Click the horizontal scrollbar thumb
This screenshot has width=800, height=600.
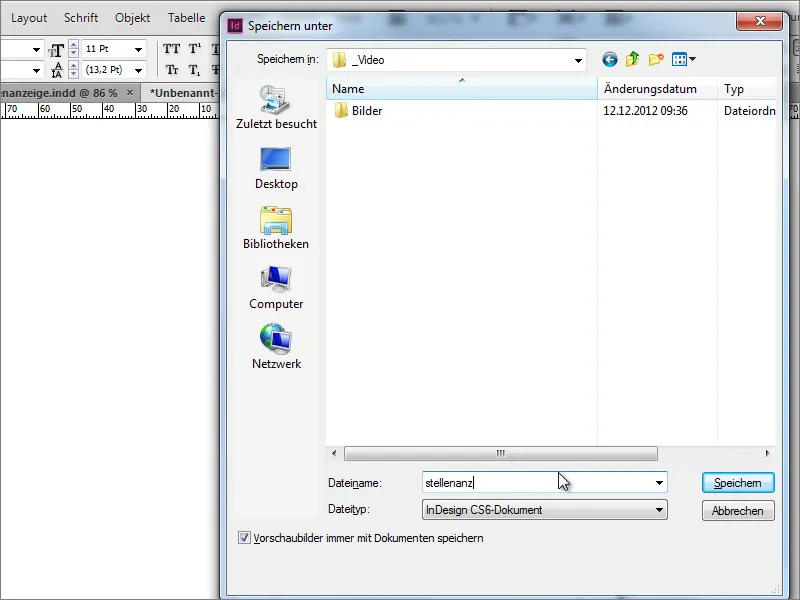[501, 453]
